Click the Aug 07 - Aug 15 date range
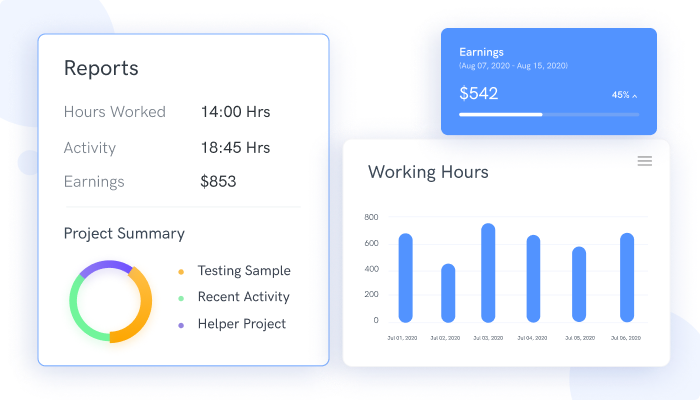 tap(513, 66)
